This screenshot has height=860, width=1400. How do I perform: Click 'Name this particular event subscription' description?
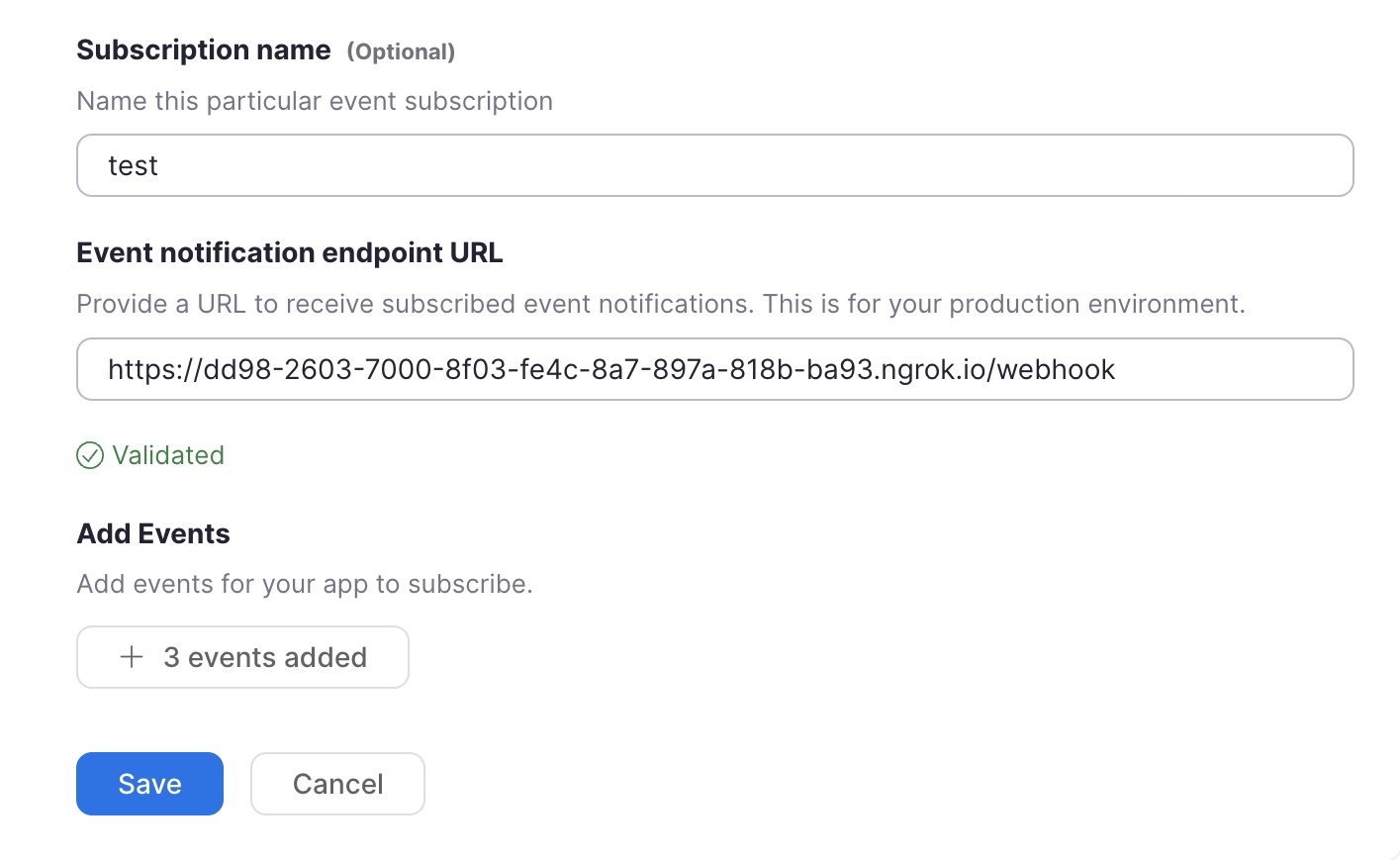[x=315, y=101]
